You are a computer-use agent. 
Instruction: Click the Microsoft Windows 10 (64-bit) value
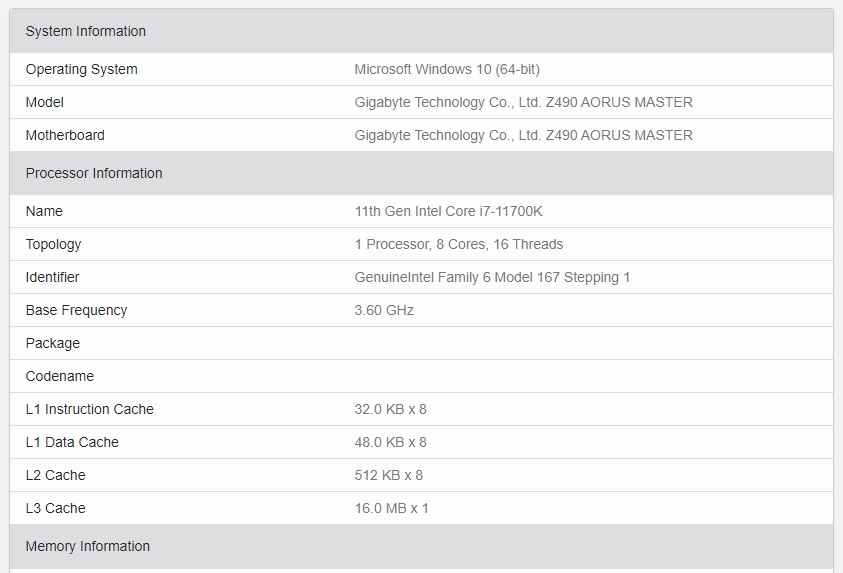pos(447,69)
